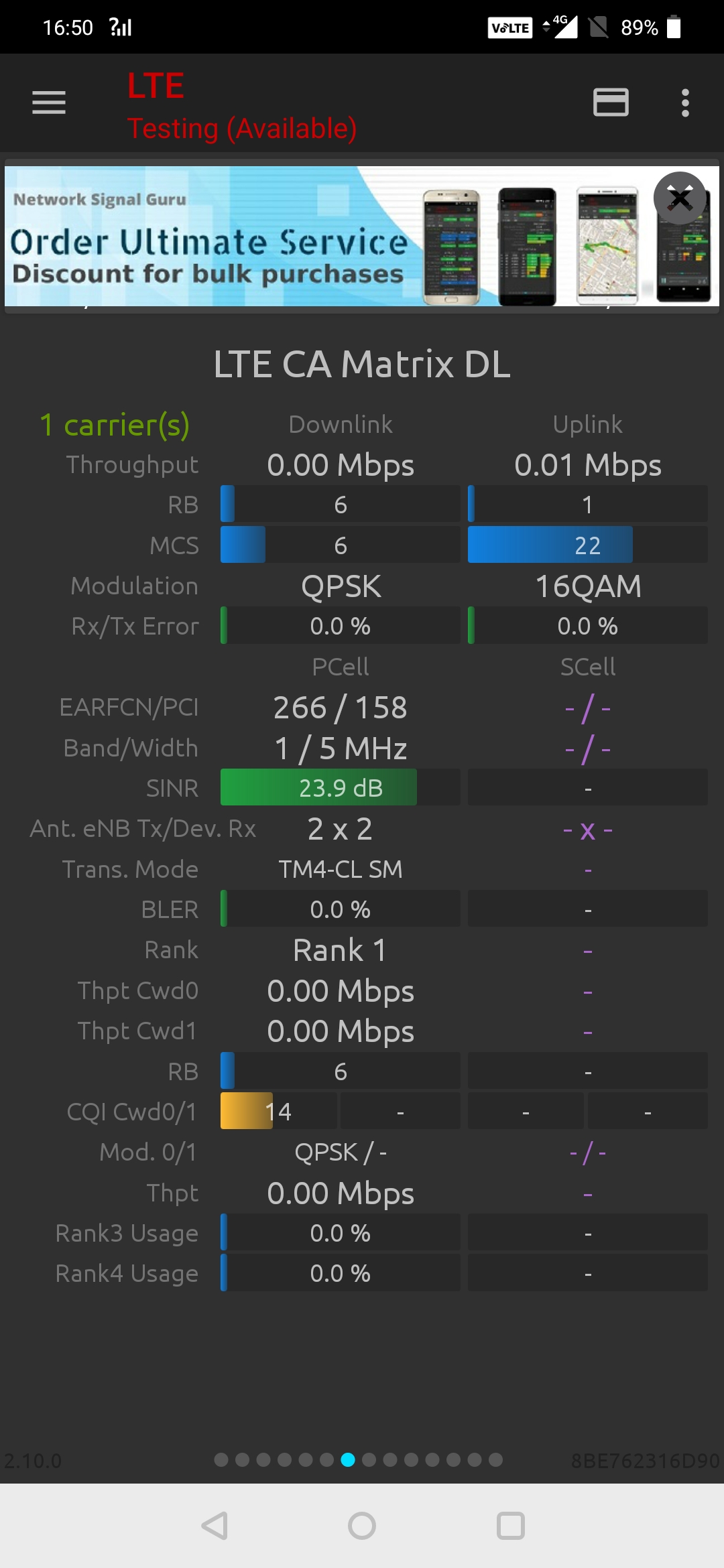Close the Network Signal Guru ad banner
Viewport: 724px width, 1568px height.
[680, 198]
